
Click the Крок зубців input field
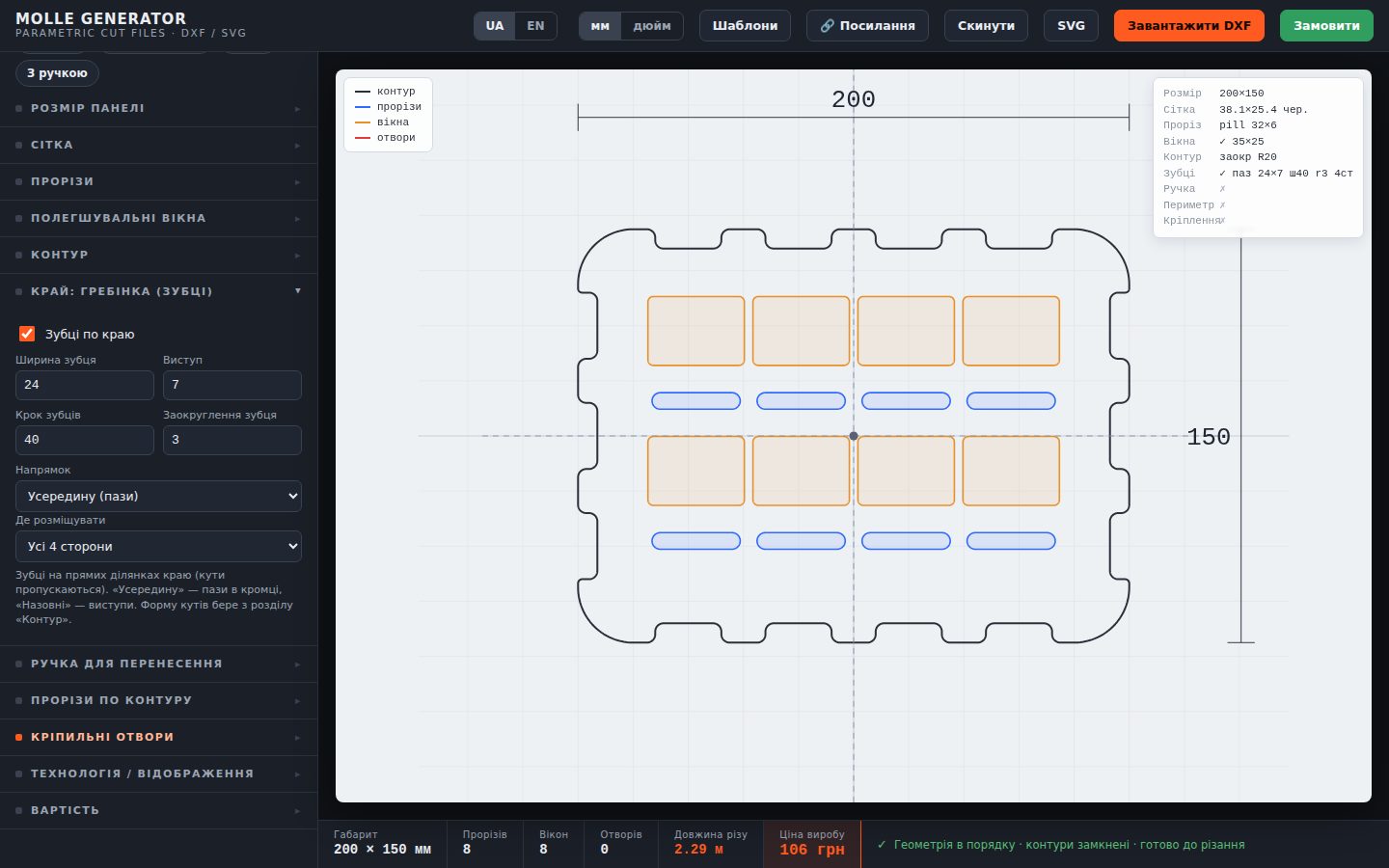85,440
